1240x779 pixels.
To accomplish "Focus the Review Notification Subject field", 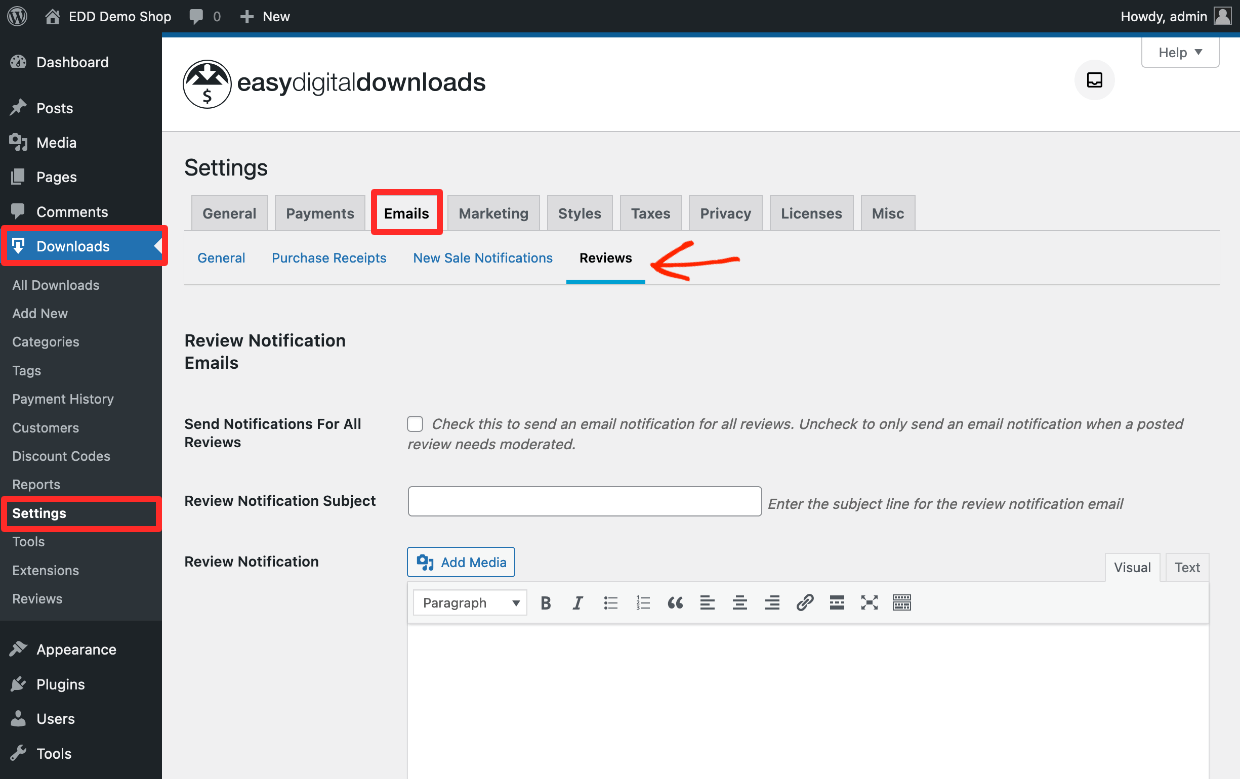I will (x=585, y=501).
